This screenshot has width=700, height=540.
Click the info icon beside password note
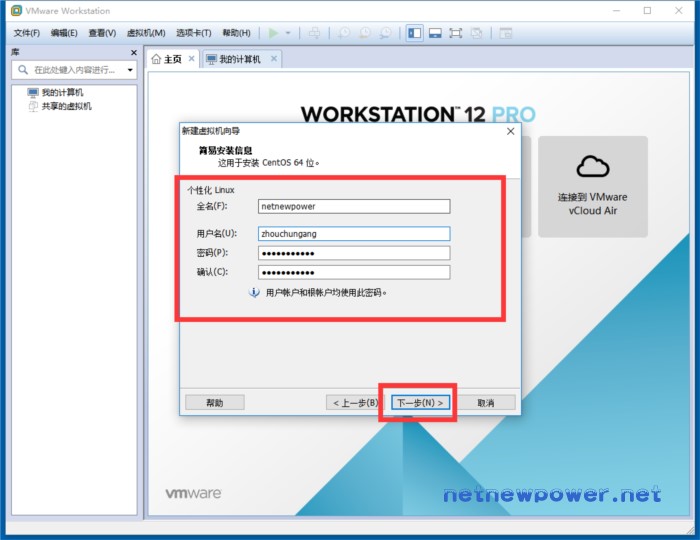click(254, 292)
